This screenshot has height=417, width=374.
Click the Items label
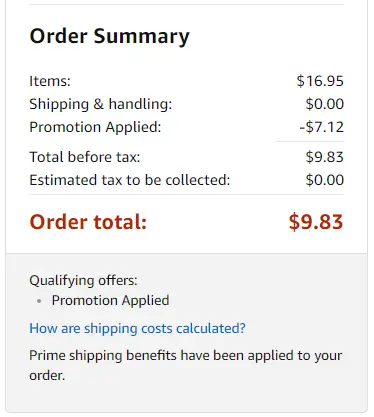coord(50,81)
